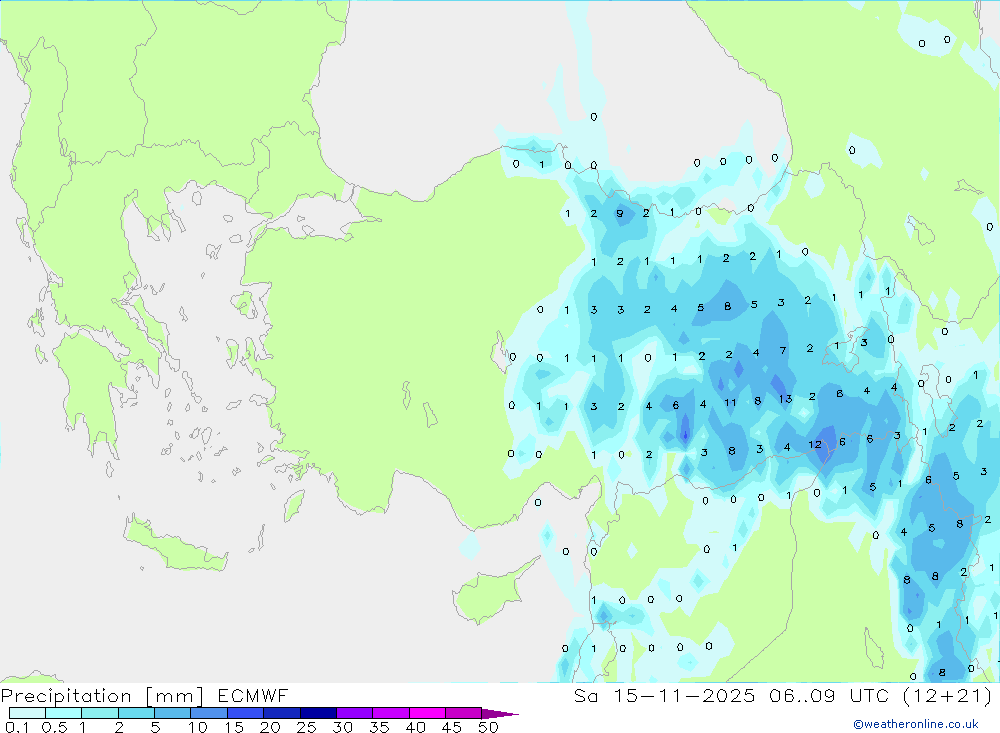Screen dimensions: 1000x733
Task: Click the legend label '0.5'
Action: 54,727
